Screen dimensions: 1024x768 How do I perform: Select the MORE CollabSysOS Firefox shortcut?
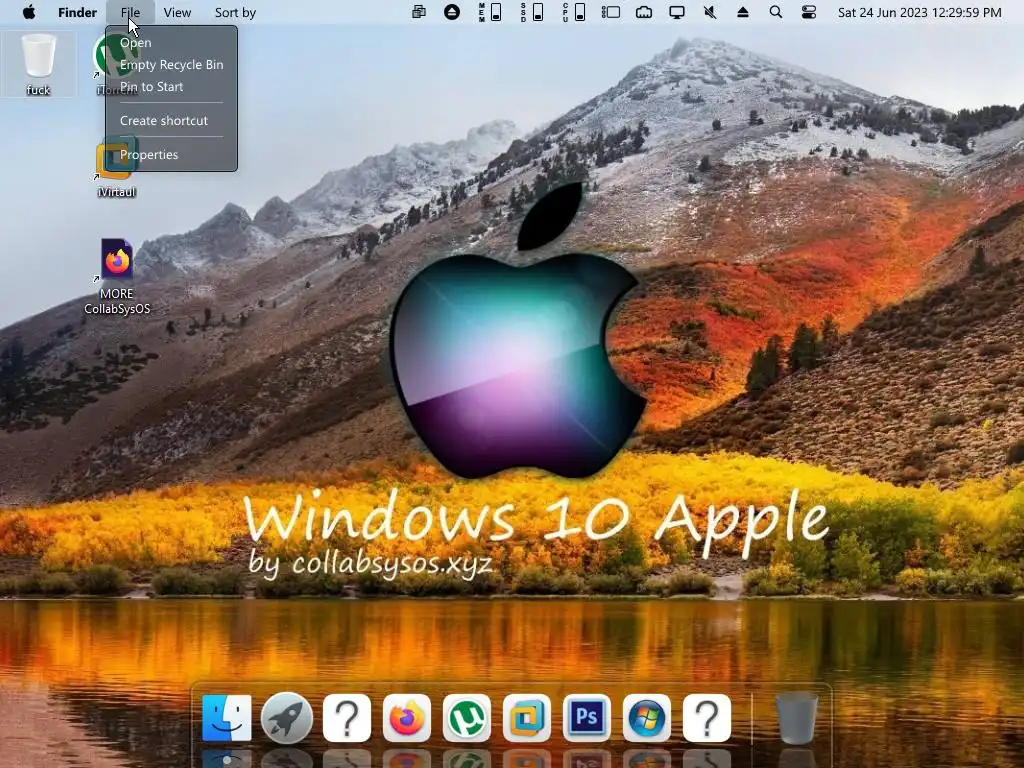(117, 277)
